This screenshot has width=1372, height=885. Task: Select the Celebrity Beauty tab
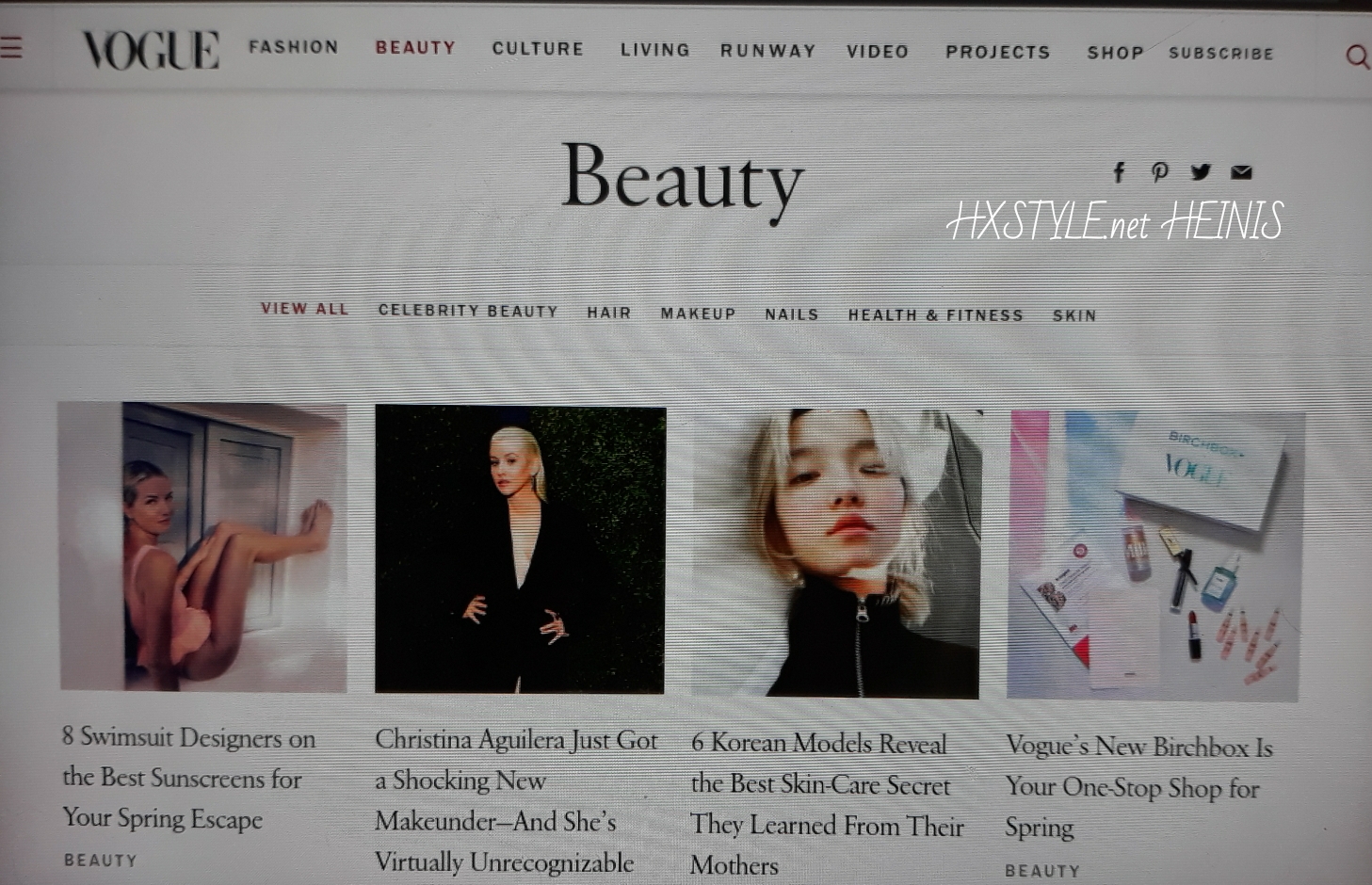click(x=468, y=311)
